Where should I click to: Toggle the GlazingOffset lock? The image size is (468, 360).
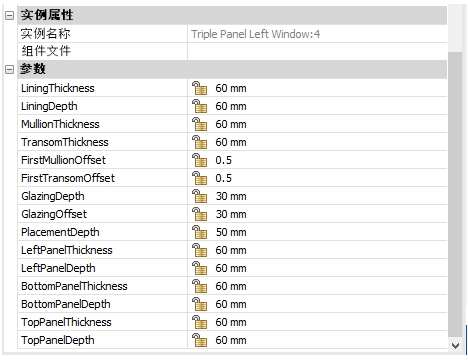coord(199,214)
